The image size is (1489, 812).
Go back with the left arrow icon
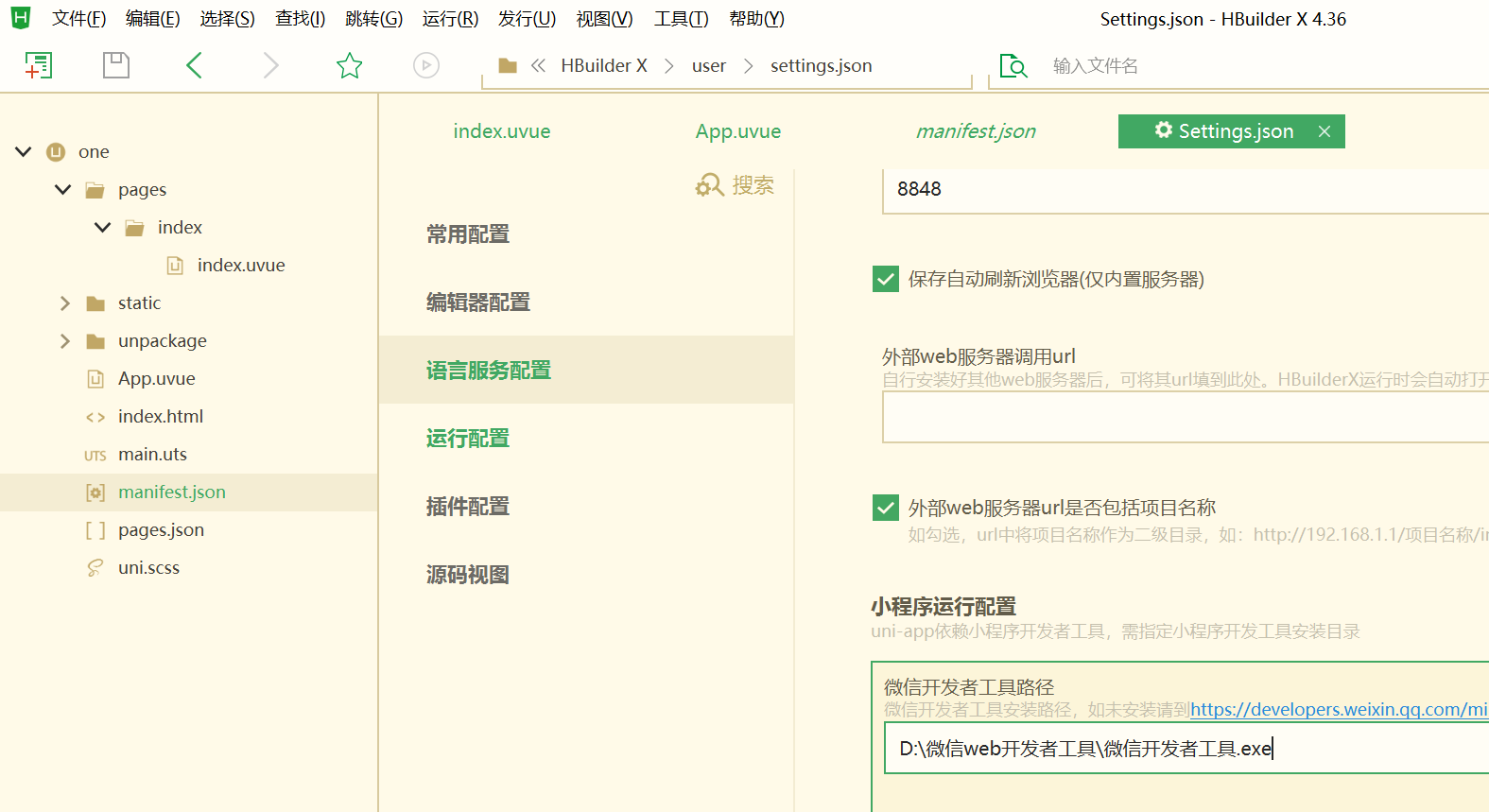click(194, 65)
